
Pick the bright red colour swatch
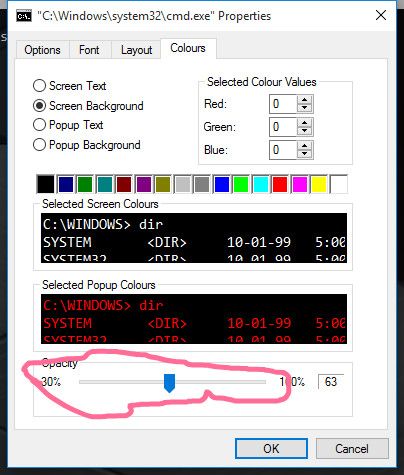[x=280, y=184]
